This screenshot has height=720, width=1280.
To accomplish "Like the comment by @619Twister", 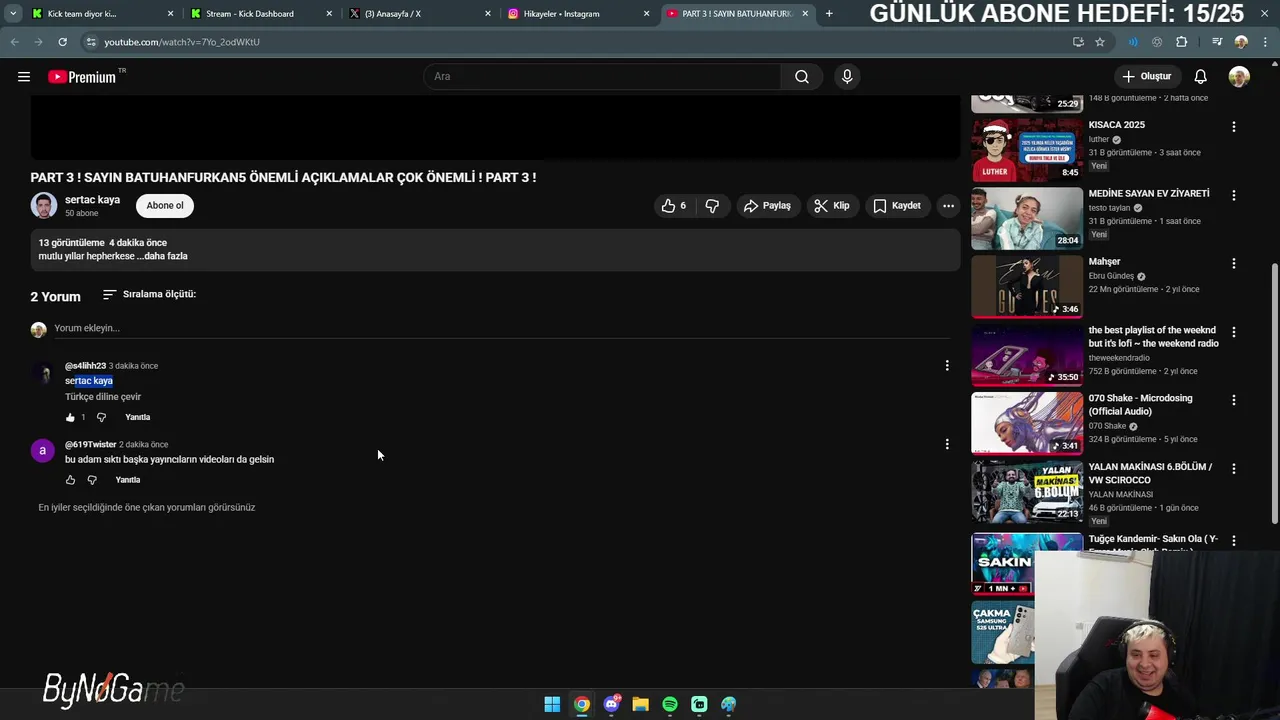I will (70, 480).
